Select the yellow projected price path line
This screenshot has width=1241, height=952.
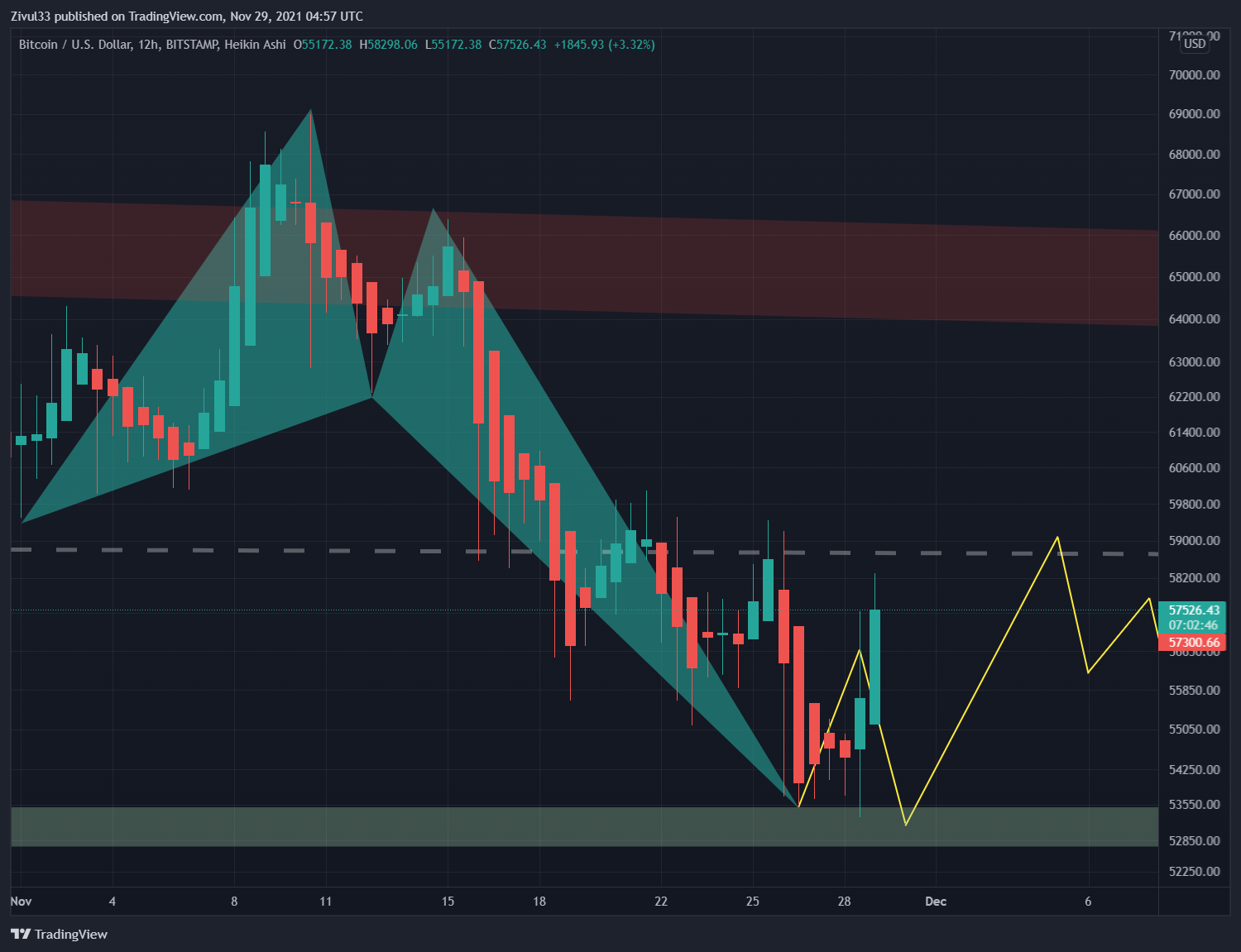tap(982, 681)
